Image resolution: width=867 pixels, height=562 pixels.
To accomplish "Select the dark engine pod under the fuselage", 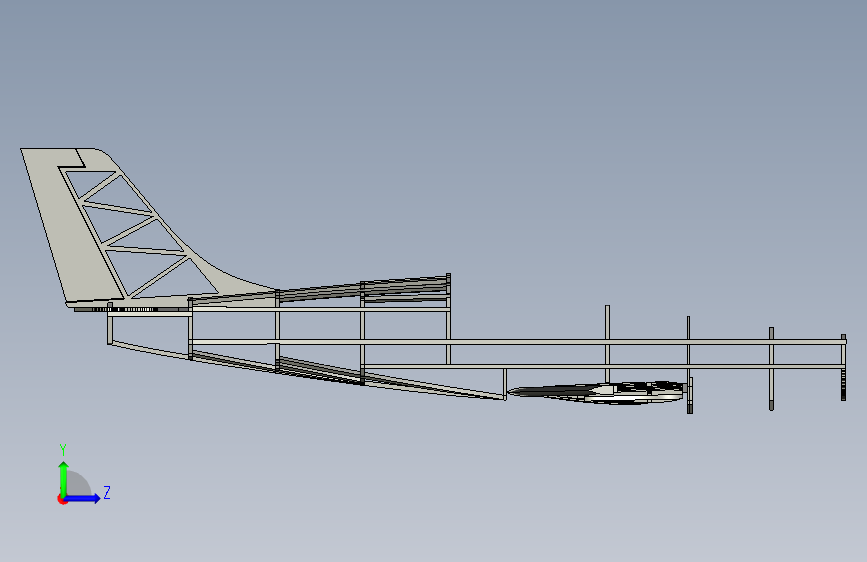I will [597, 392].
